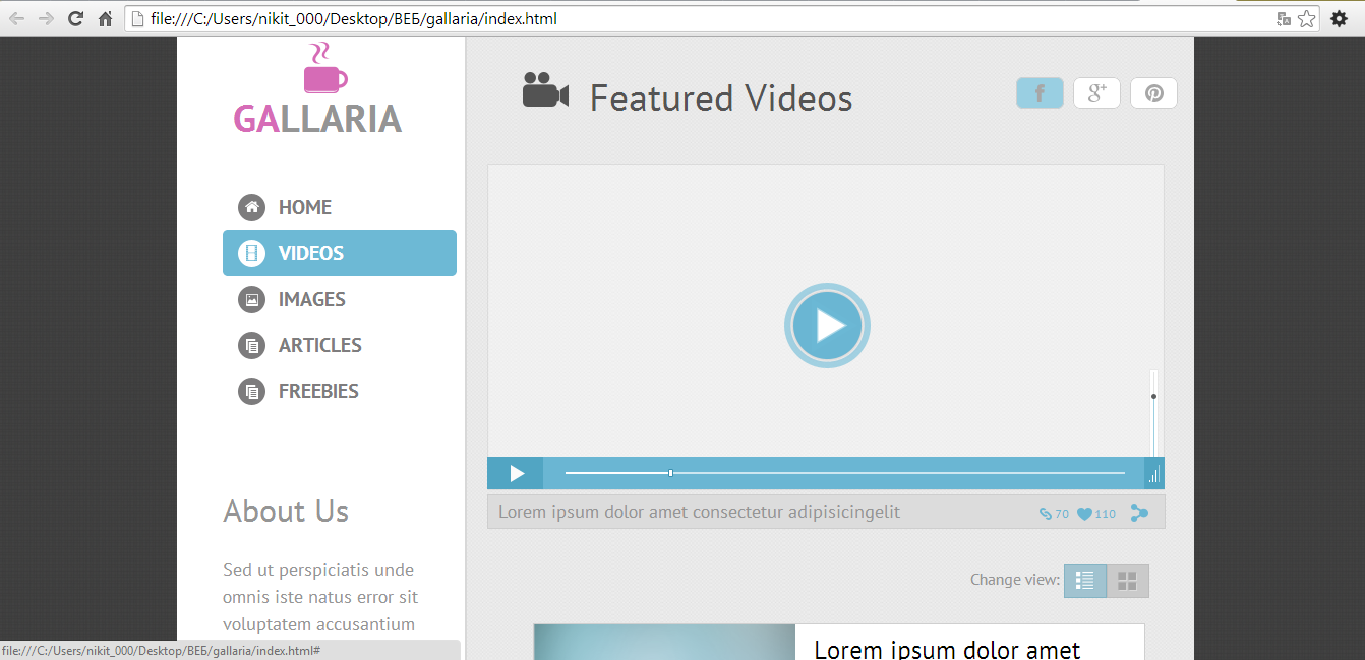Click the volume bars icon in player
The image size is (1365, 660).
pyautogui.click(x=1154, y=474)
